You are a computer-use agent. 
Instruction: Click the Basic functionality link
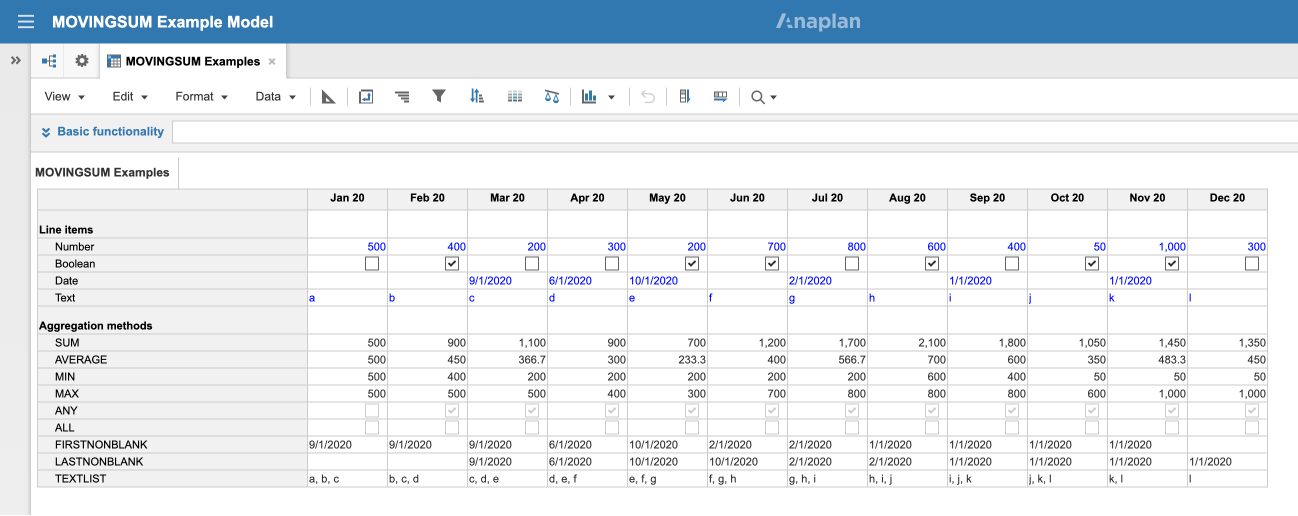[x=110, y=131]
